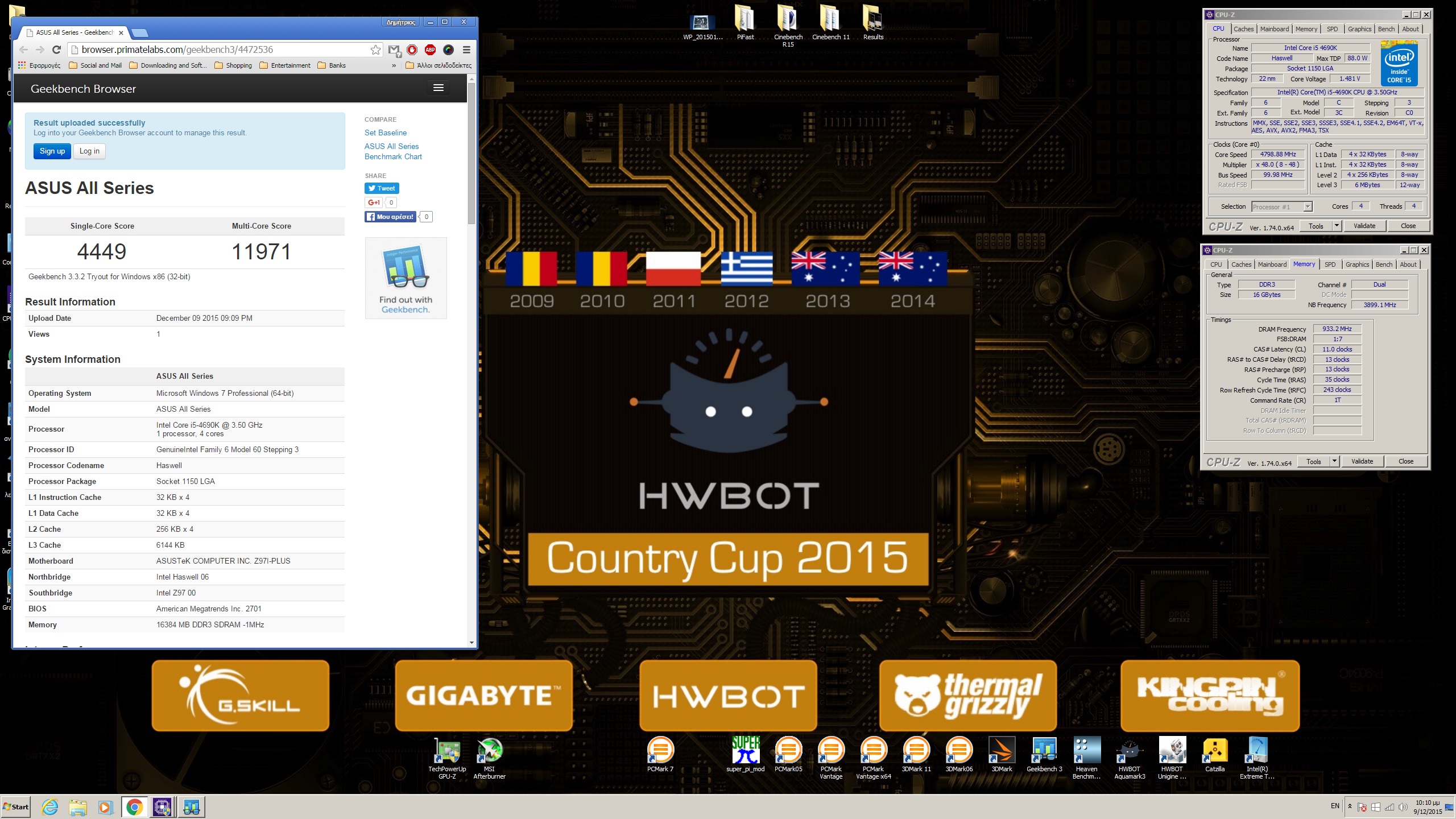
Task: Launch HWBOT Aquamark3 shortcut
Action: [x=1130, y=758]
